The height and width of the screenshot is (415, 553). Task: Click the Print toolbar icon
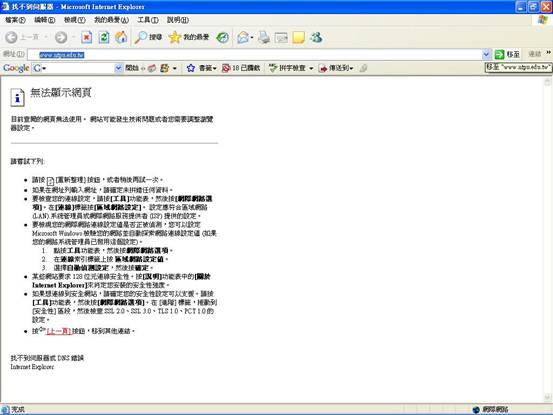tap(264, 37)
